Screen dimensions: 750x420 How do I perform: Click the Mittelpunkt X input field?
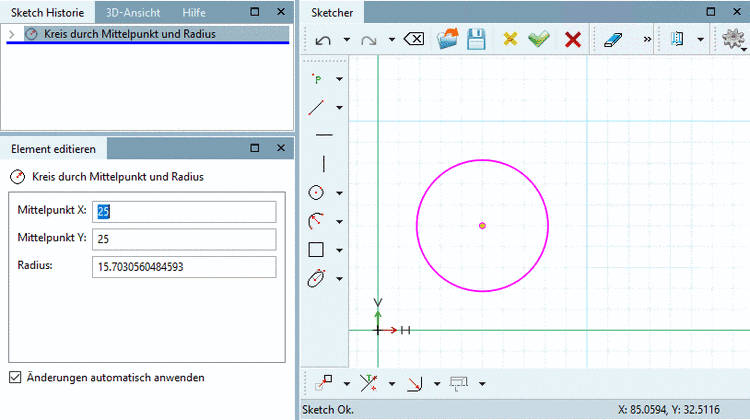click(184, 211)
